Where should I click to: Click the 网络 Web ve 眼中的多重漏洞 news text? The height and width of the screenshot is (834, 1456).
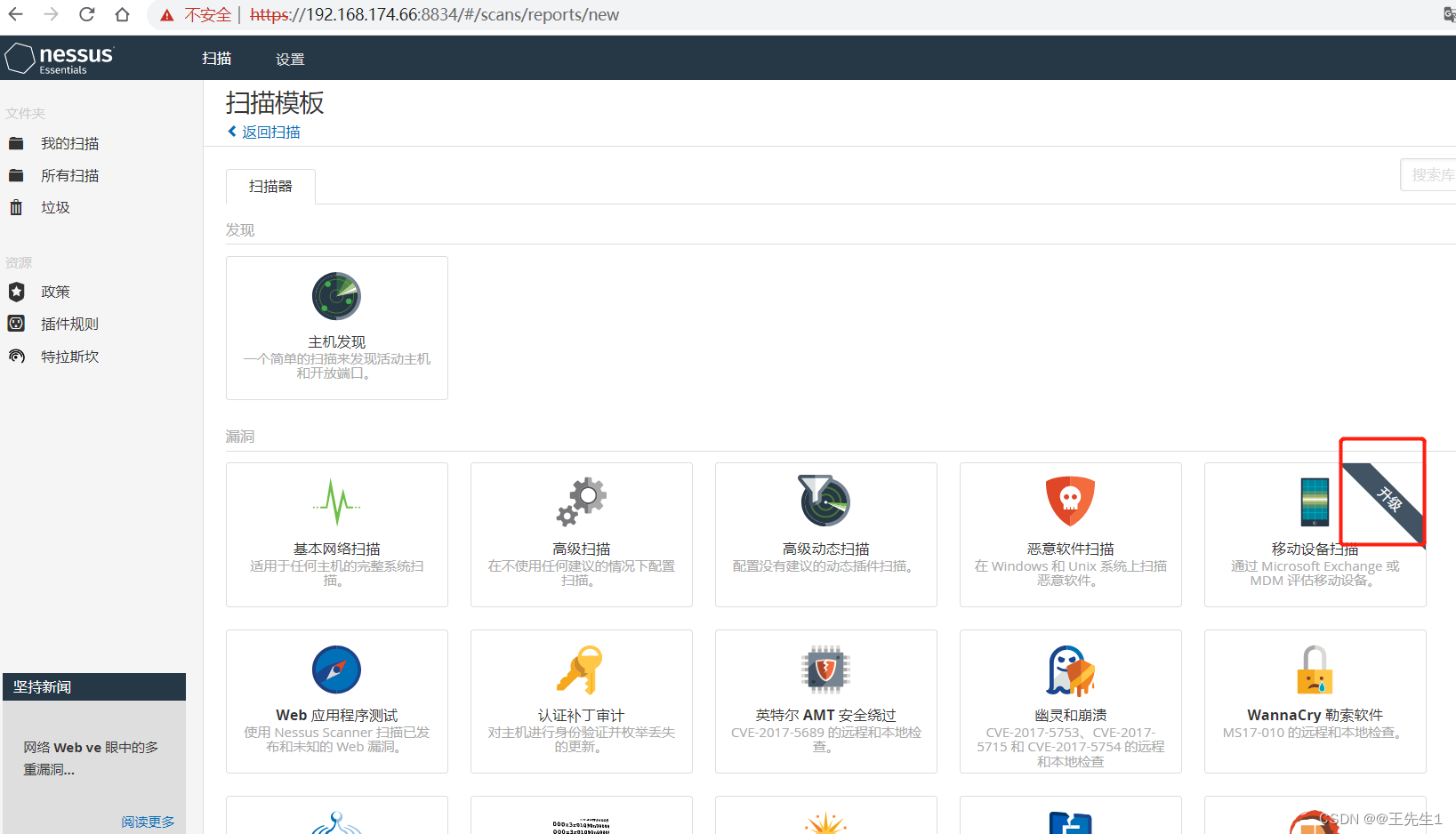pos(91,758)
